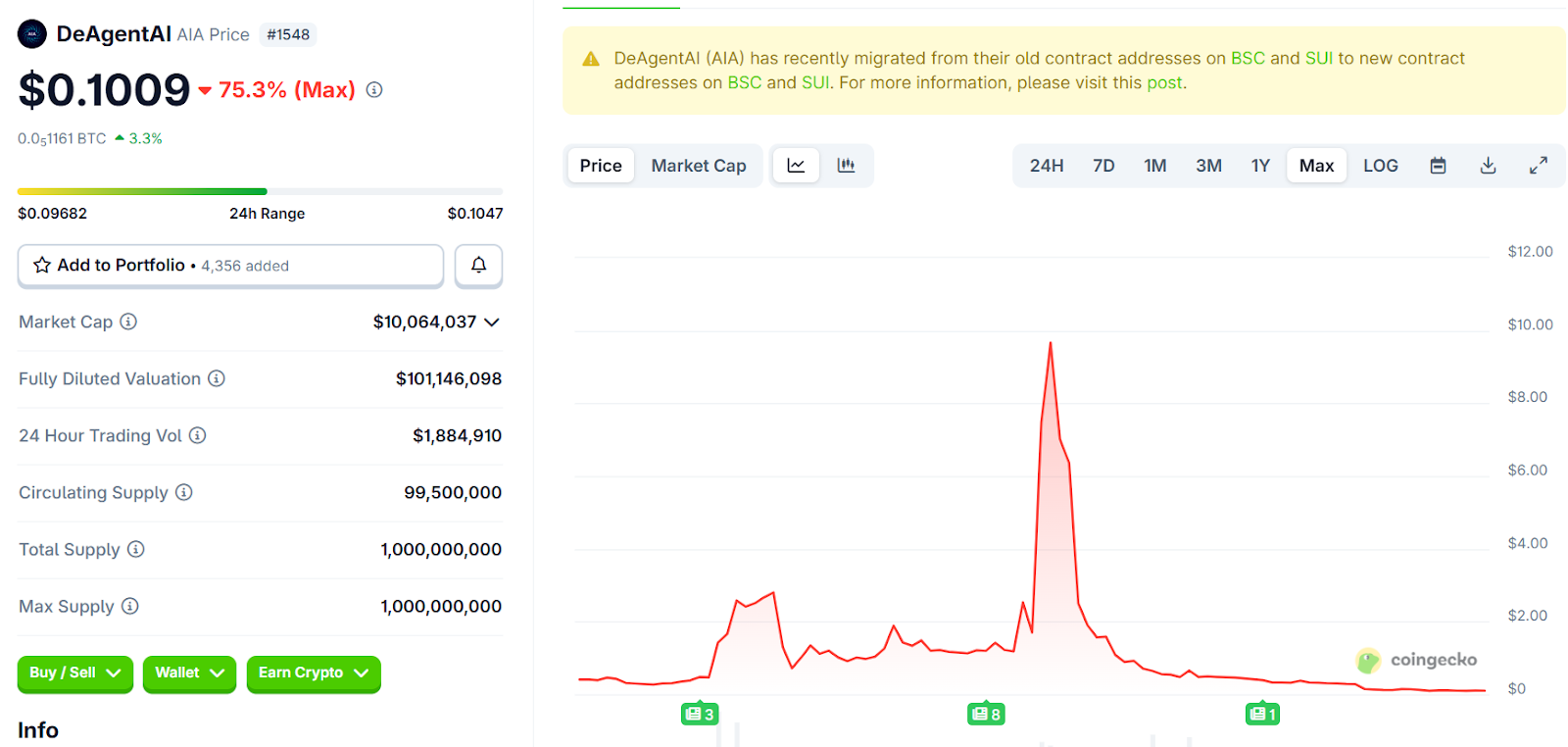Switch chart to Market Cap
The width and height of the screenshot is (1568, 747).
pyautogui.click(x=698, y=166)
